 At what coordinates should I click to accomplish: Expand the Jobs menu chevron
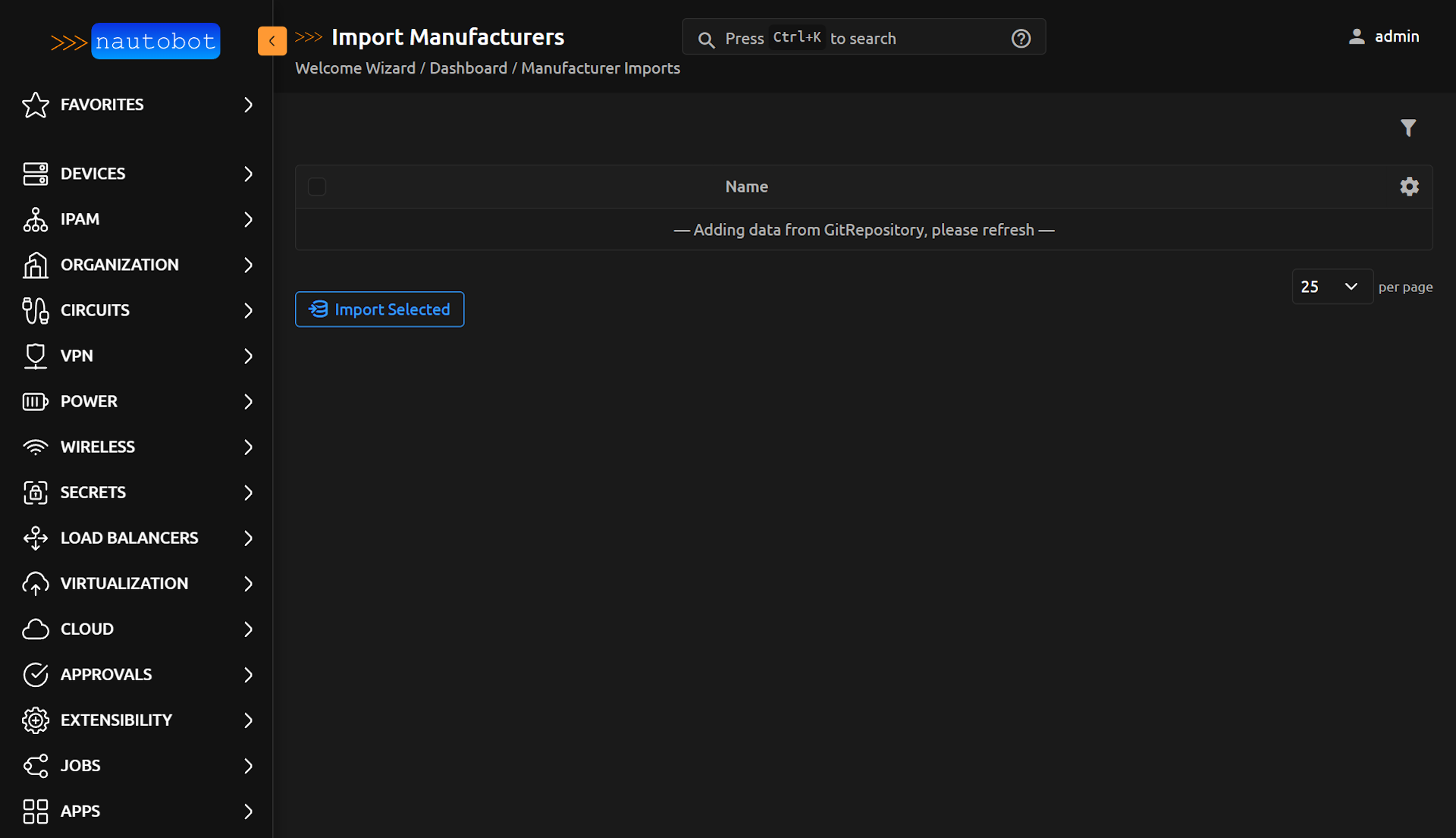click(248, 765)
